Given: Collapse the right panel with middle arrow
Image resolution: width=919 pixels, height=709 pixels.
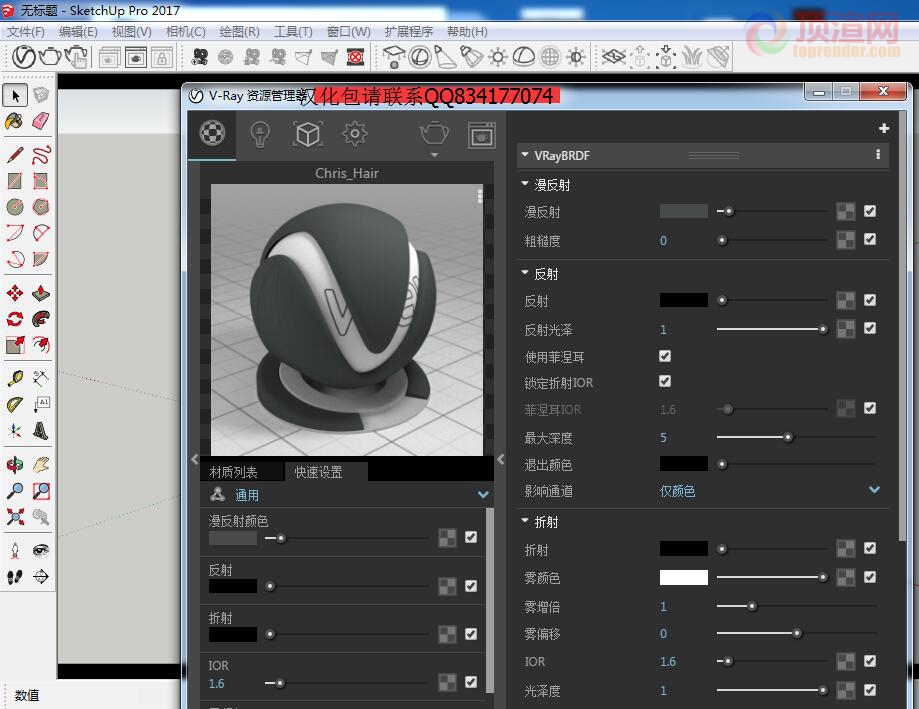Looking at the screenshot, I should tap(501, 459).
